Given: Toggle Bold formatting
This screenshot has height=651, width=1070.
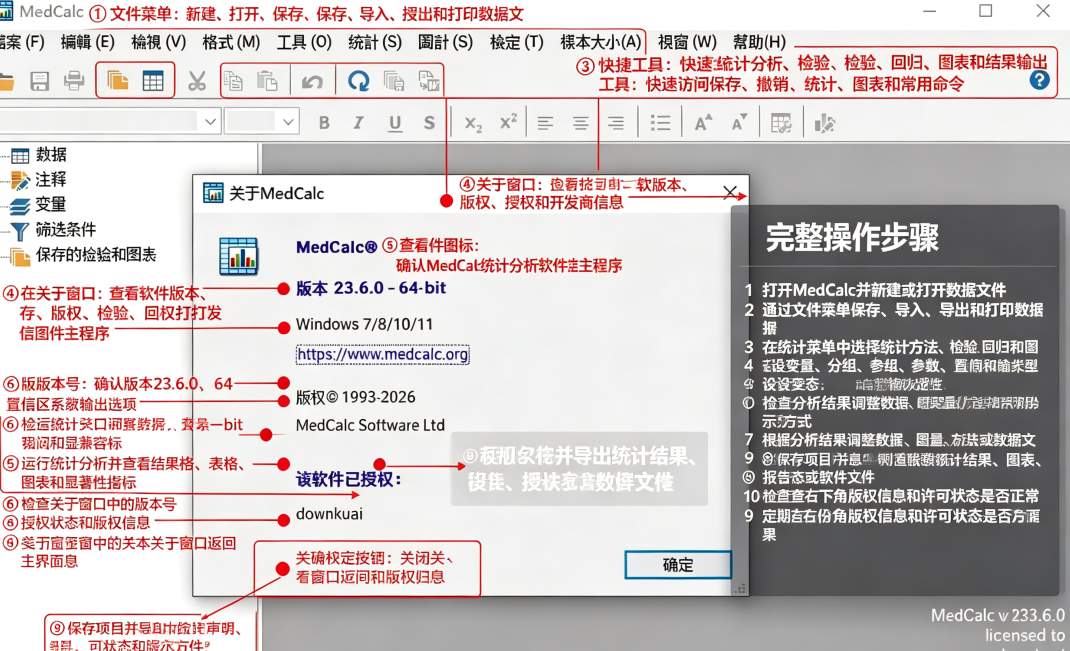Looking at the screenshot, I should pyautogui.click(x=324, y=123).
